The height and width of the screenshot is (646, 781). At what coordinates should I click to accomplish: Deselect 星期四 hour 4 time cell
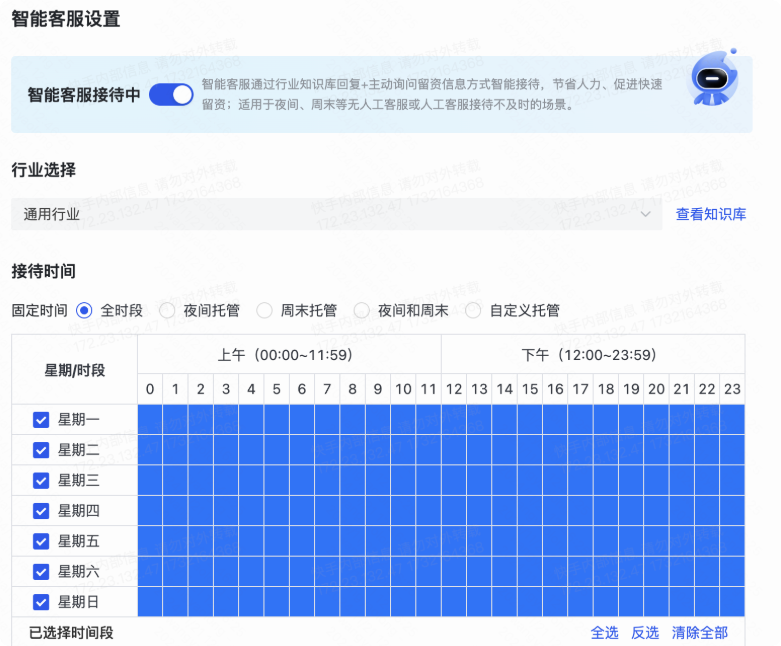251,511
